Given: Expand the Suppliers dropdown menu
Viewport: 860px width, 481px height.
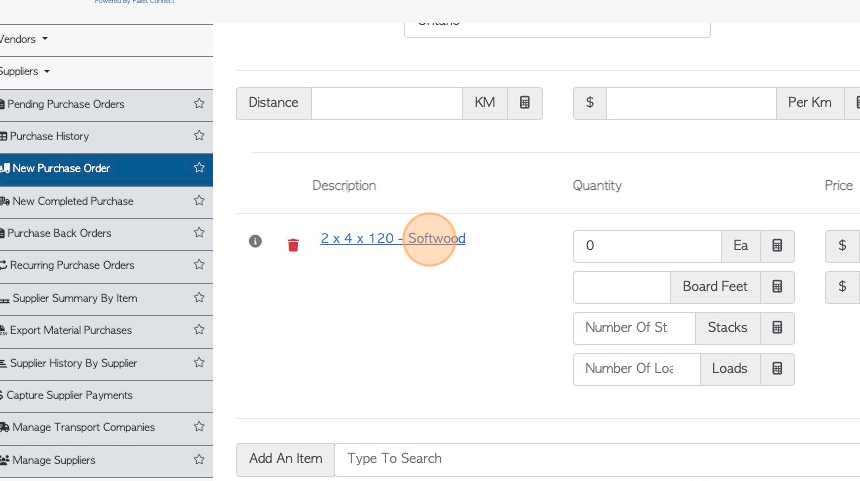Looking at the screenshot, I should pyautogui.click(x=25, y=71).
